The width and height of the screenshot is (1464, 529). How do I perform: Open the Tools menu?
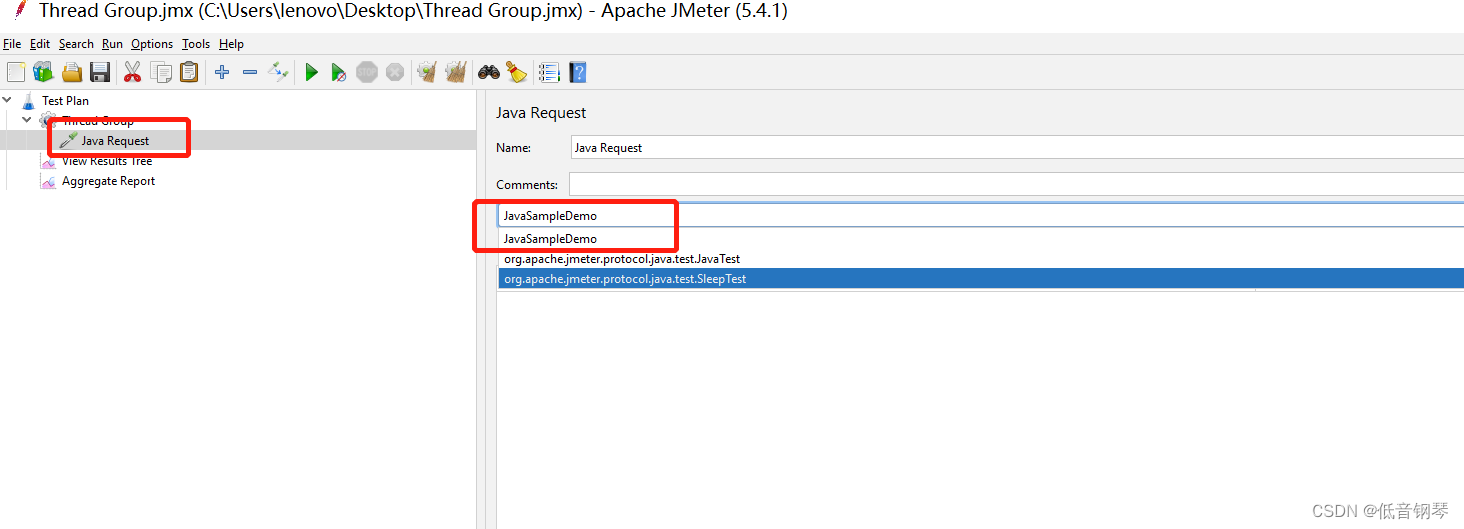tap(196, 44)
